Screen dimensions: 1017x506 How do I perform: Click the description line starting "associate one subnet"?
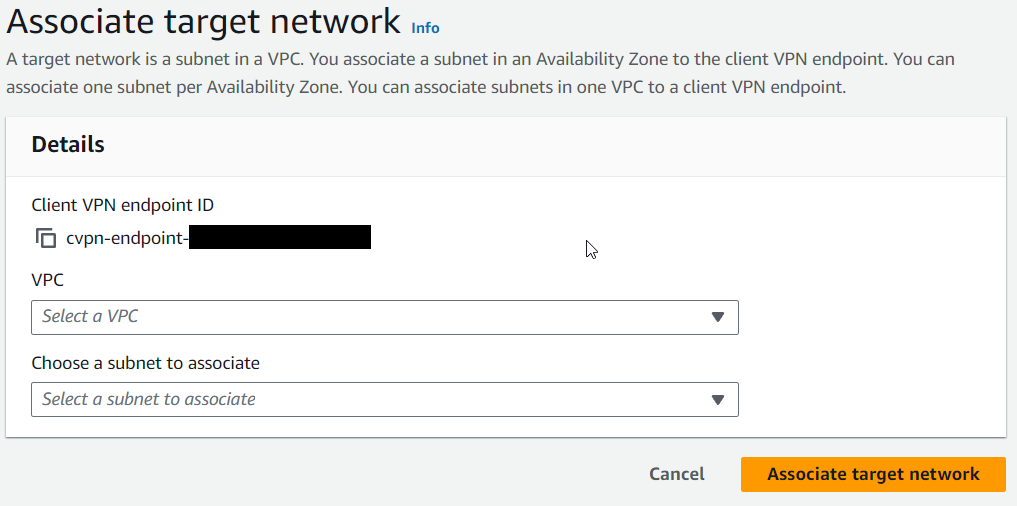click(426, 87)
